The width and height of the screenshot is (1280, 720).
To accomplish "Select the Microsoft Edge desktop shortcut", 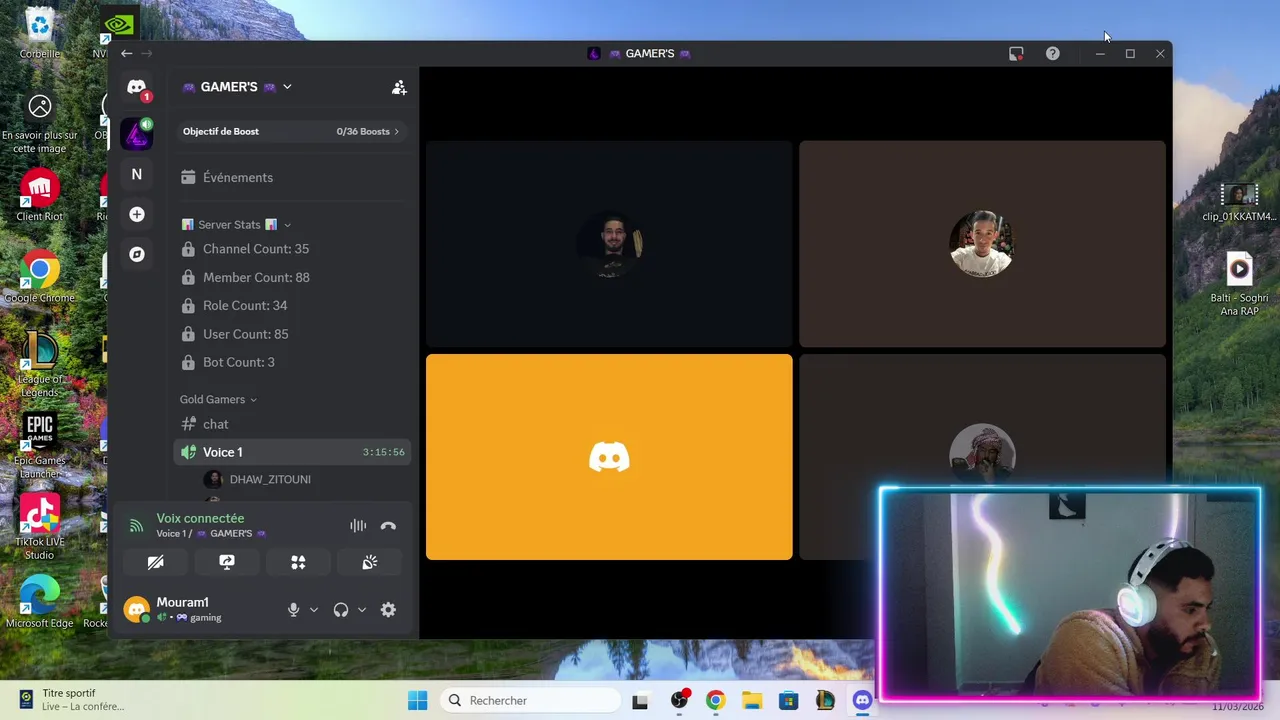I will (x=40, y=603).
